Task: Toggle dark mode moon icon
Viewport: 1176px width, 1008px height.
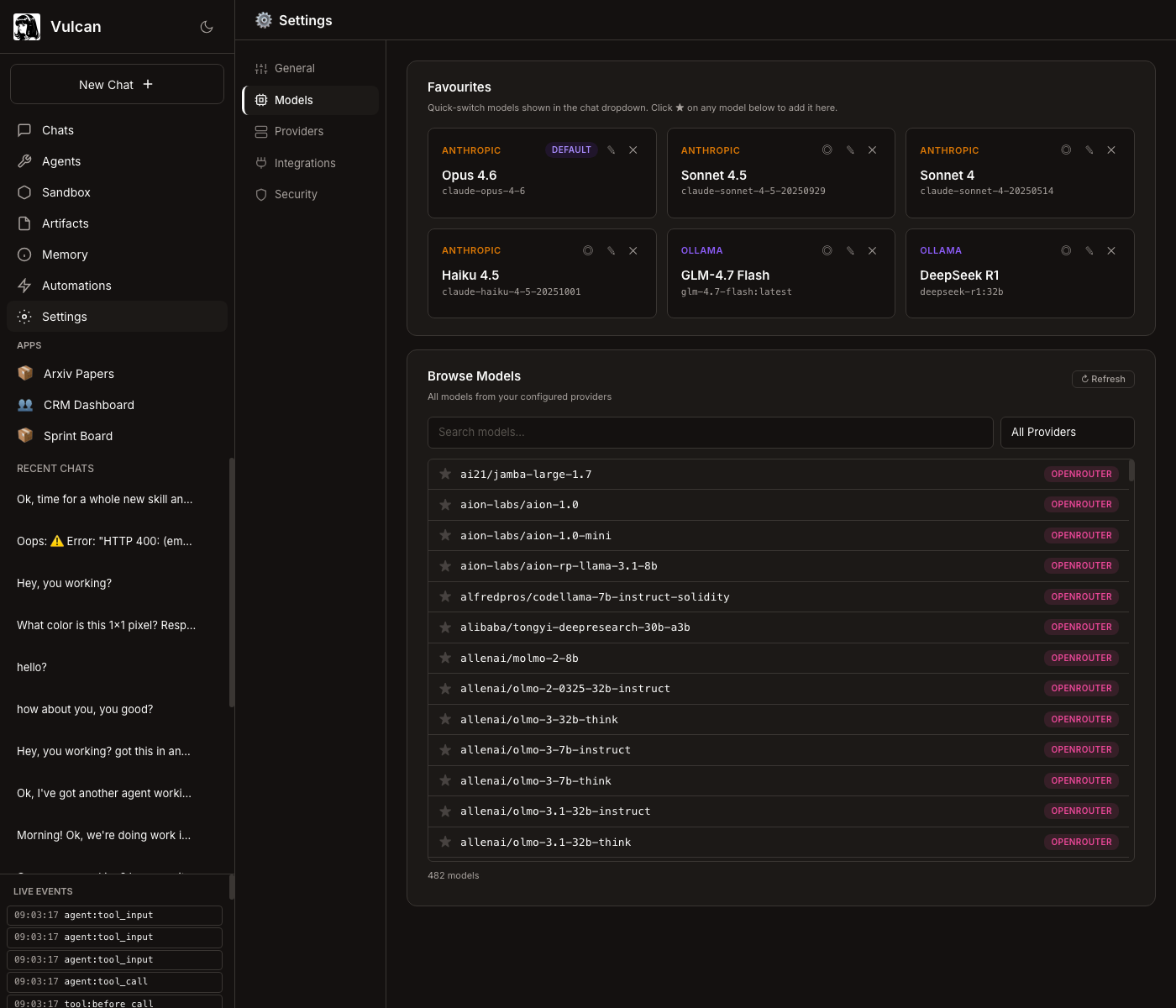Action: click(207, 27)
